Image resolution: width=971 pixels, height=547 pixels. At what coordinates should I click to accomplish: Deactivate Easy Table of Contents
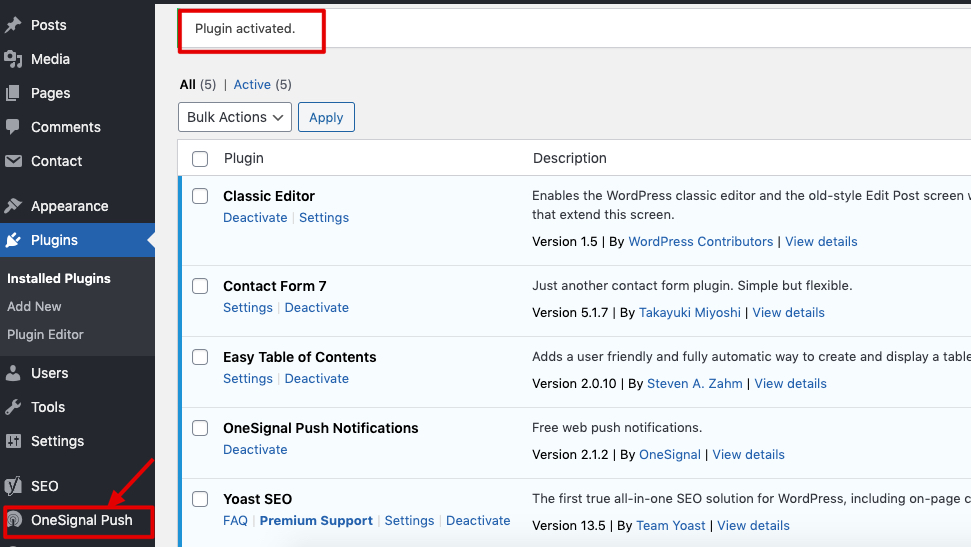316,379
